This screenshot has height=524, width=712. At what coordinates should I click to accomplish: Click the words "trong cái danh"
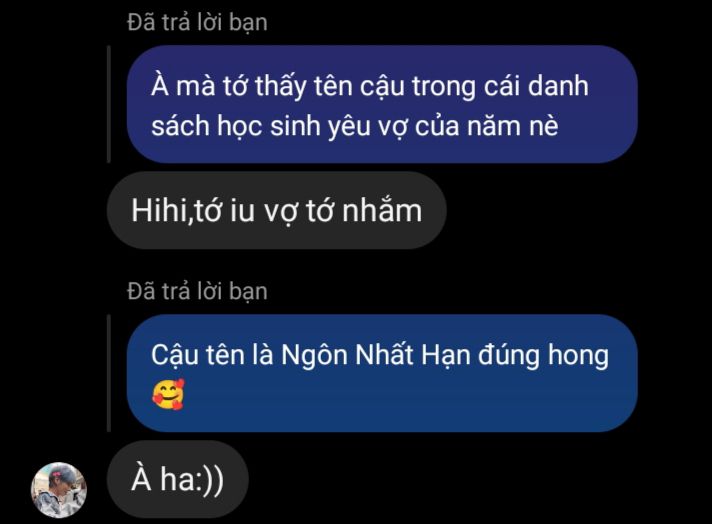(500, 86)
